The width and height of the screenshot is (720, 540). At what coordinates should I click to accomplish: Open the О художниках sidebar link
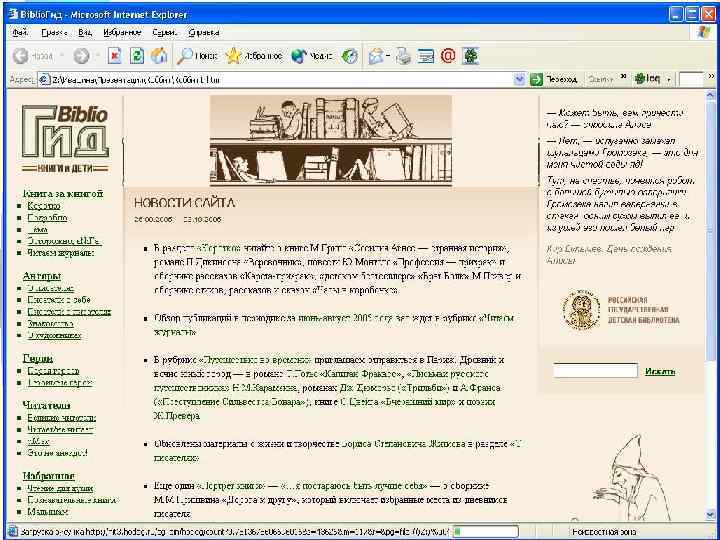[54, 335]
